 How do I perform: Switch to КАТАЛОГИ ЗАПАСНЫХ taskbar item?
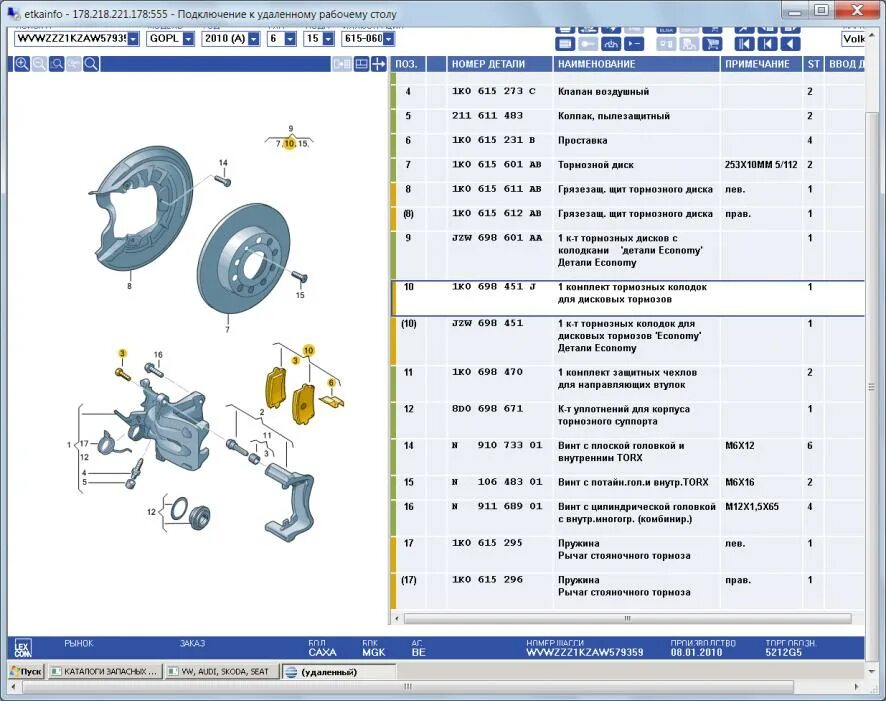coord(105,672)
